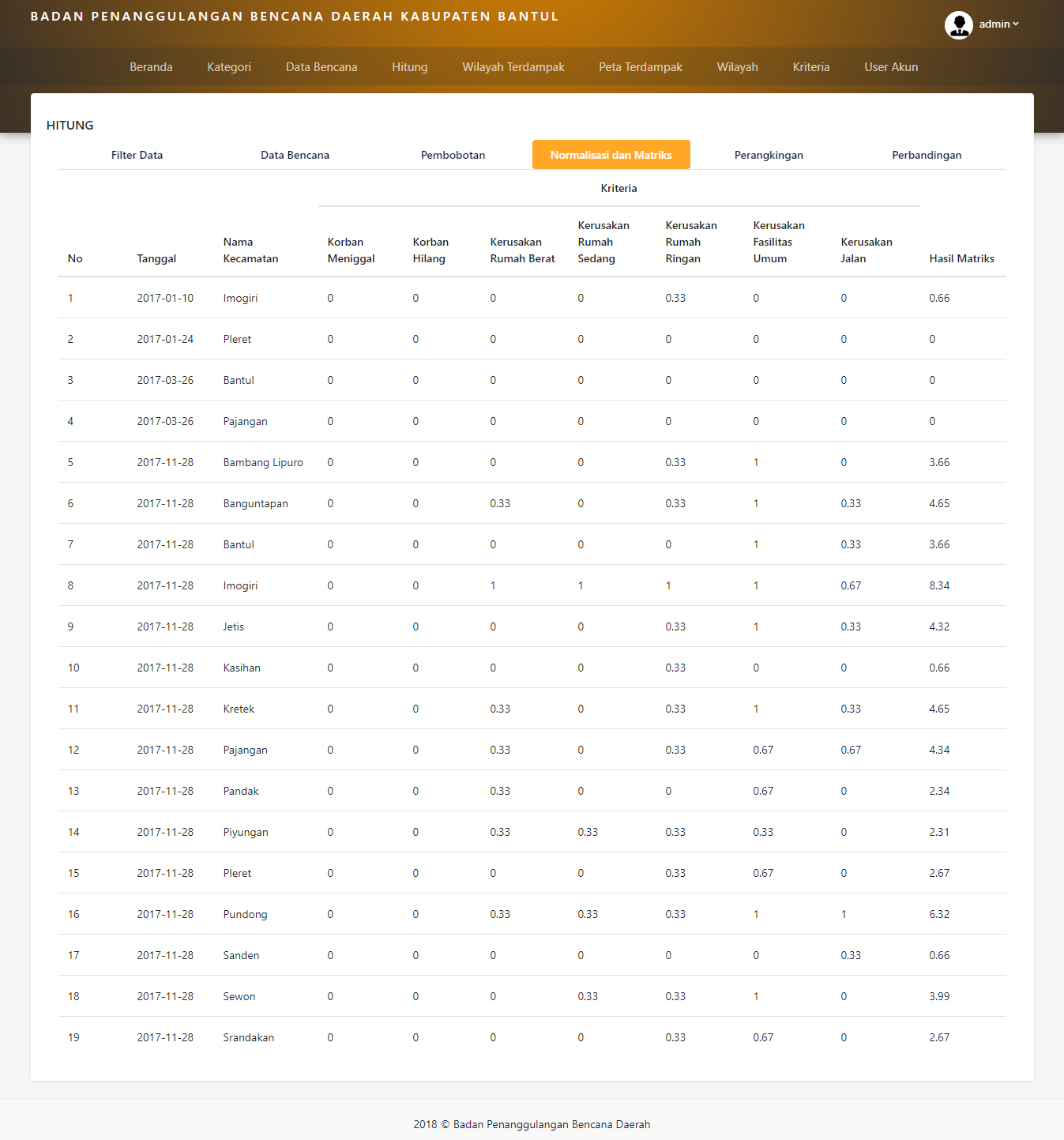Open Wilayah Terdampak page

coord(513,67)
